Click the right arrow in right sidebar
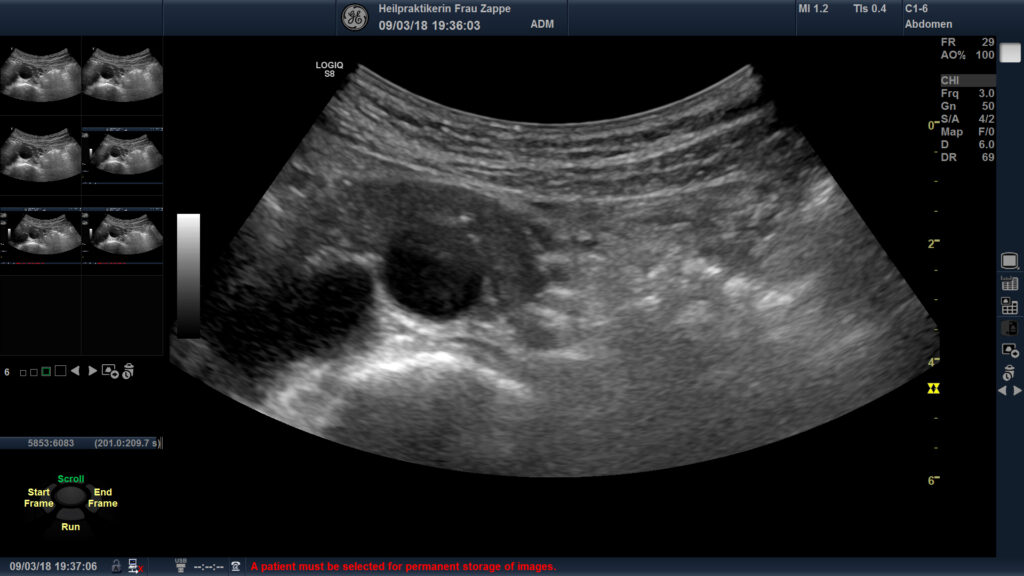 (x=1017, y=391)
